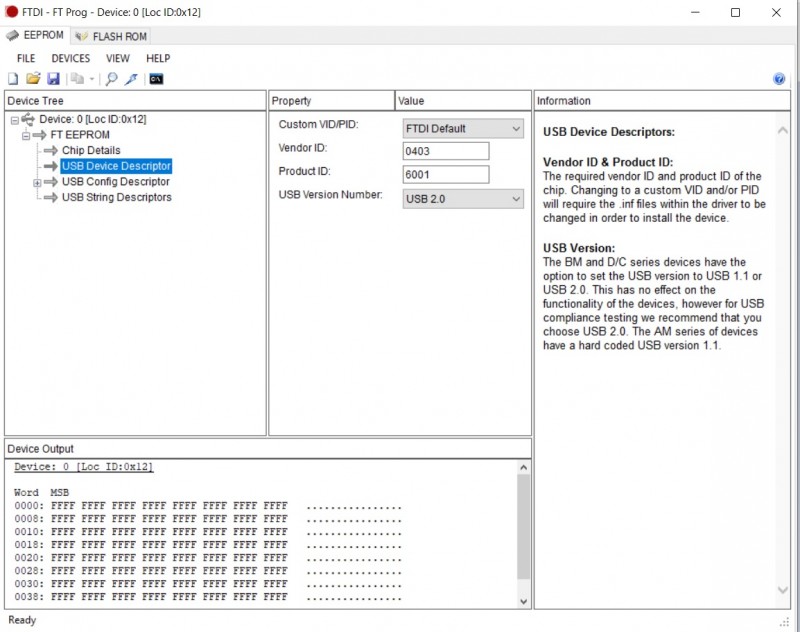Image resolution: width=800 pixels, height=632 pixels.
Task: Scan and parse devices with magnifier icon
Action: 111,79
